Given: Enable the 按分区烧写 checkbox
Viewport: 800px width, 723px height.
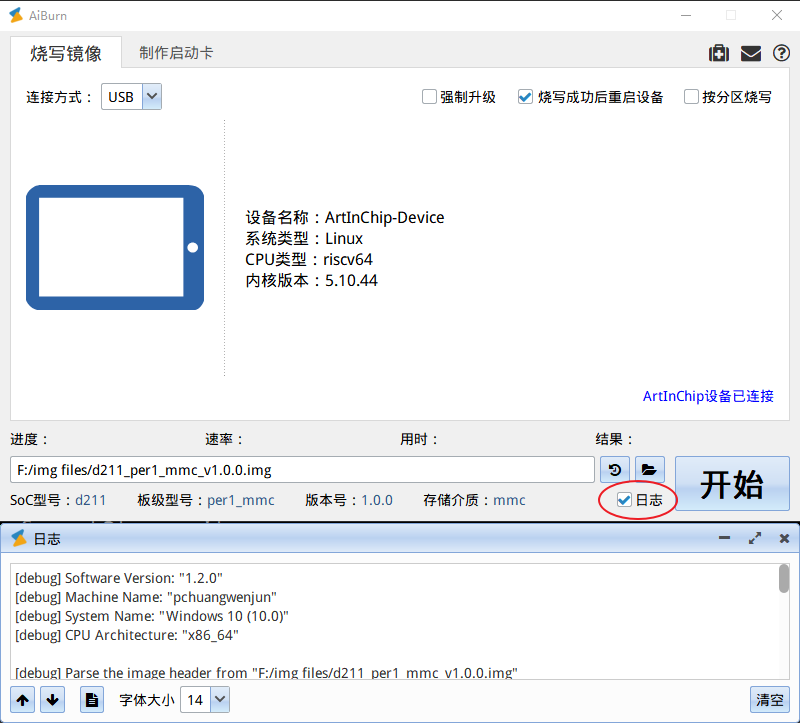Looking at the screenshot, I should coord(691,97).
